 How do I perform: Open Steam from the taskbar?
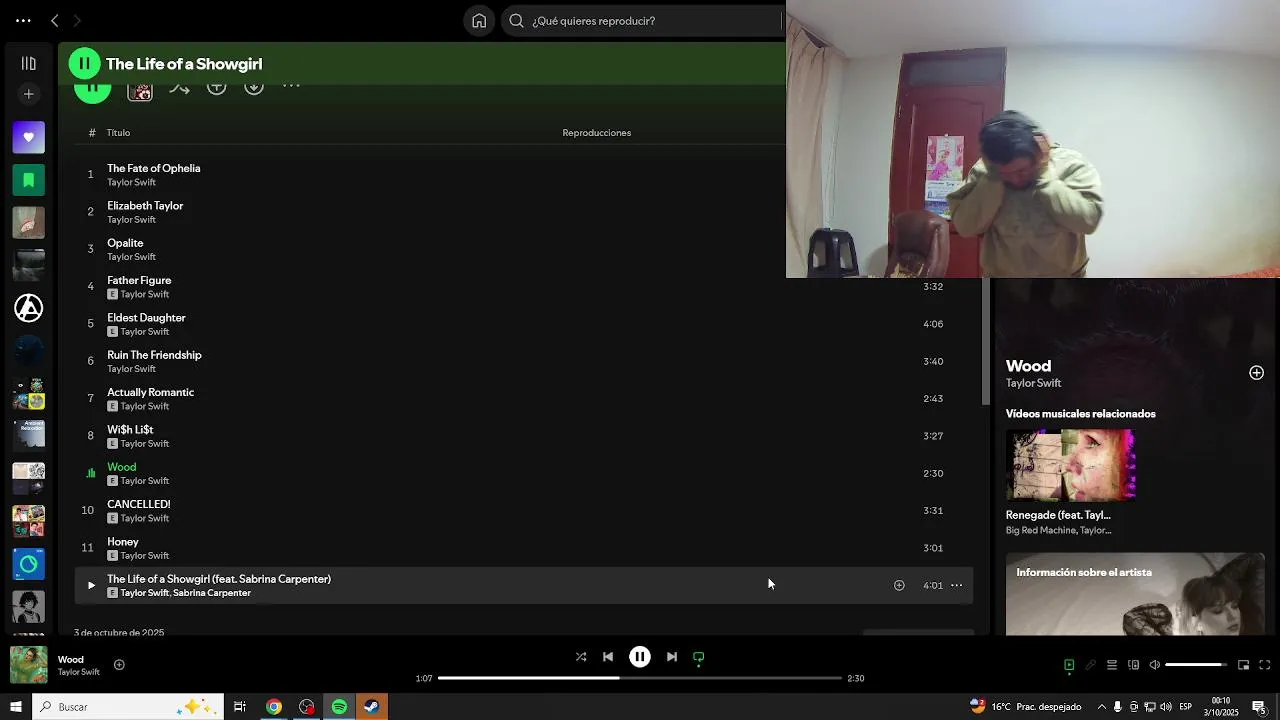pos(371,707)
